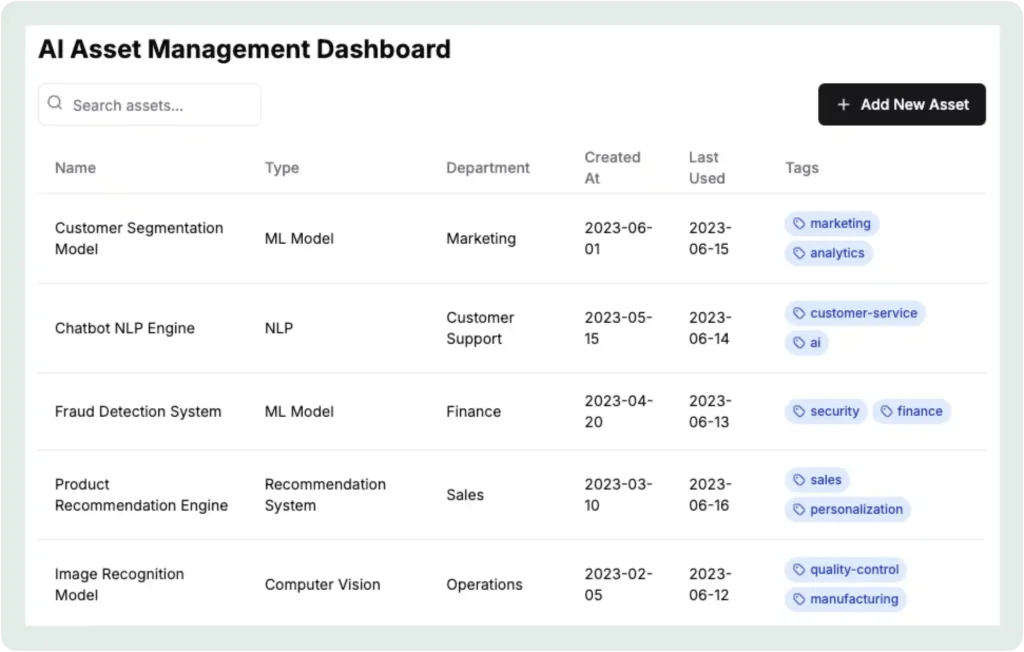The image size is (1024, 652).
Task: Click the tag icon on customer-service tag
Action: pos(799,313)
